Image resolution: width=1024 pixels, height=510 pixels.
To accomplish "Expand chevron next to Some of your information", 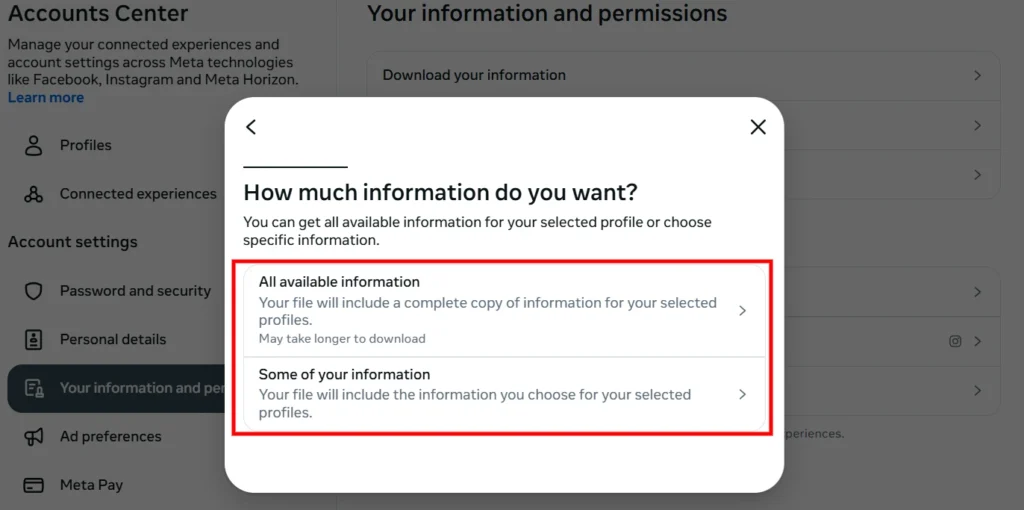I will tap(742, 394).
